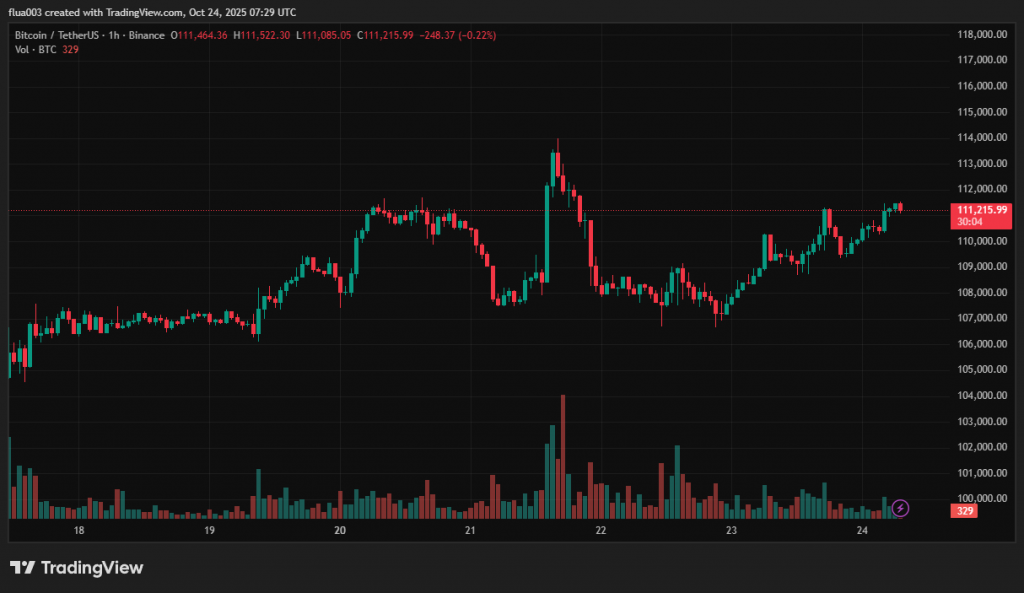This screenshot has width=1024, height=593.
Task: Click the flua003 username in header
Action: pyautogui.click(x=29, y=12)
